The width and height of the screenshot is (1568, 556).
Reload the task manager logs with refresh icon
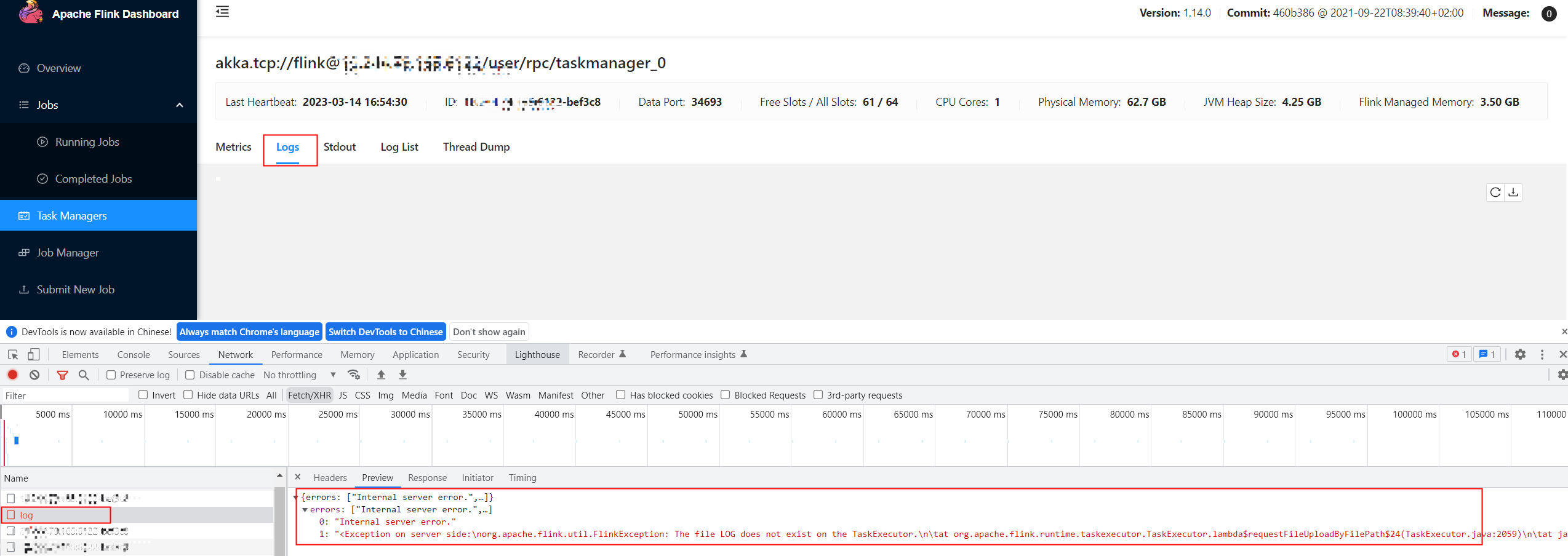pos(1495,193)
